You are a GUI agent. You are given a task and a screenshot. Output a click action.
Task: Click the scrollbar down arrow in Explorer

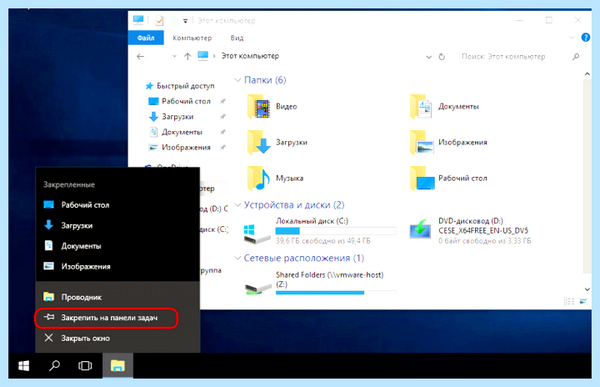587,289
